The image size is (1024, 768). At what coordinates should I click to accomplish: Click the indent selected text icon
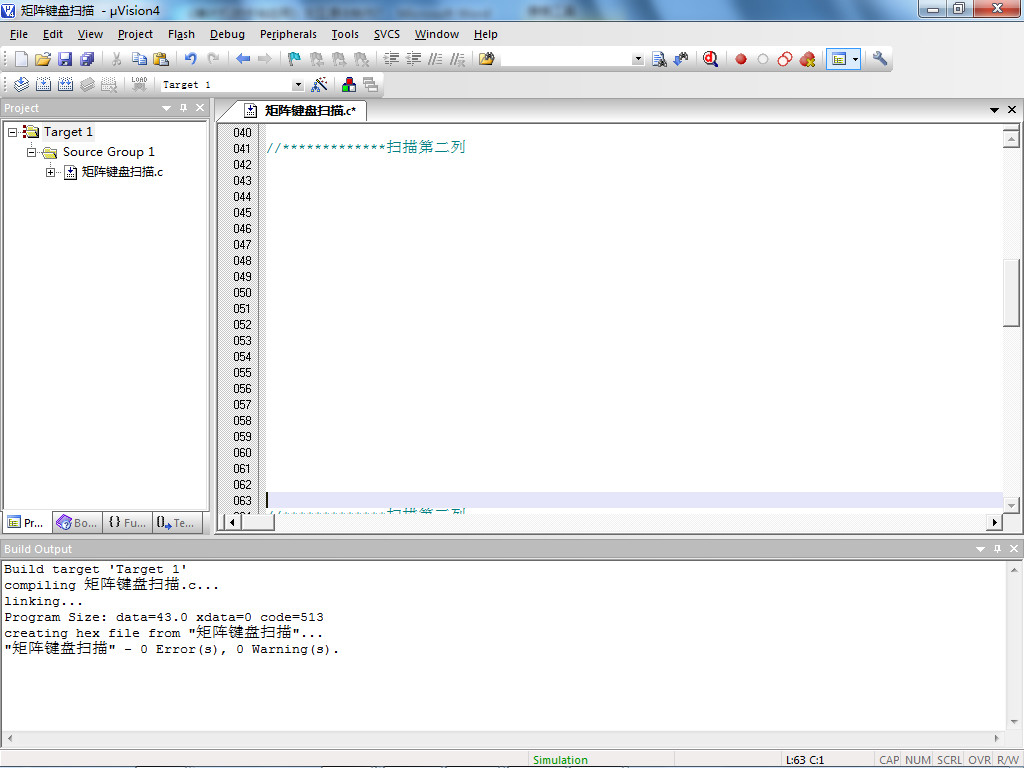(391, 59)
